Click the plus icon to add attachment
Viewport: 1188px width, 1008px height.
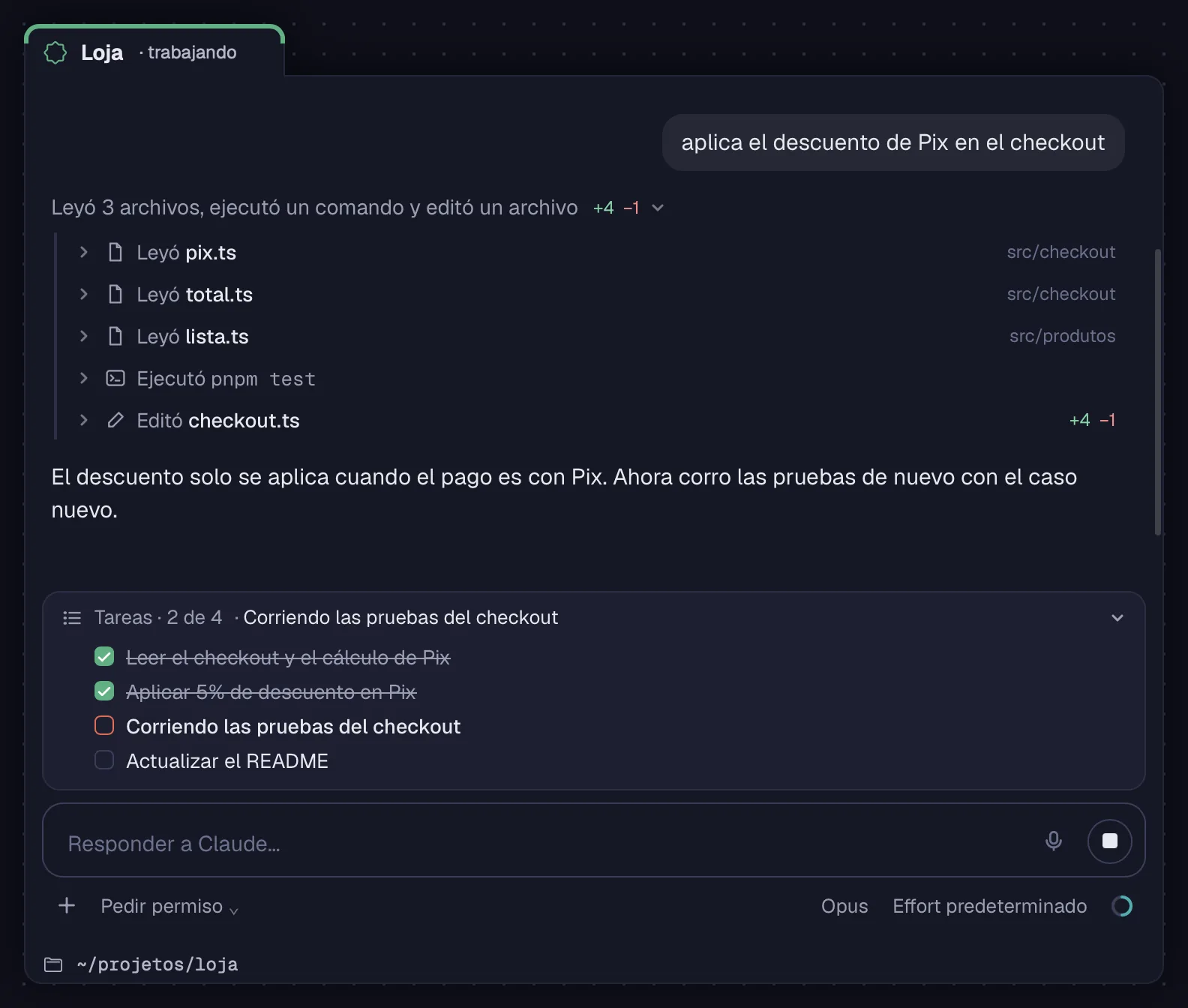67,905
